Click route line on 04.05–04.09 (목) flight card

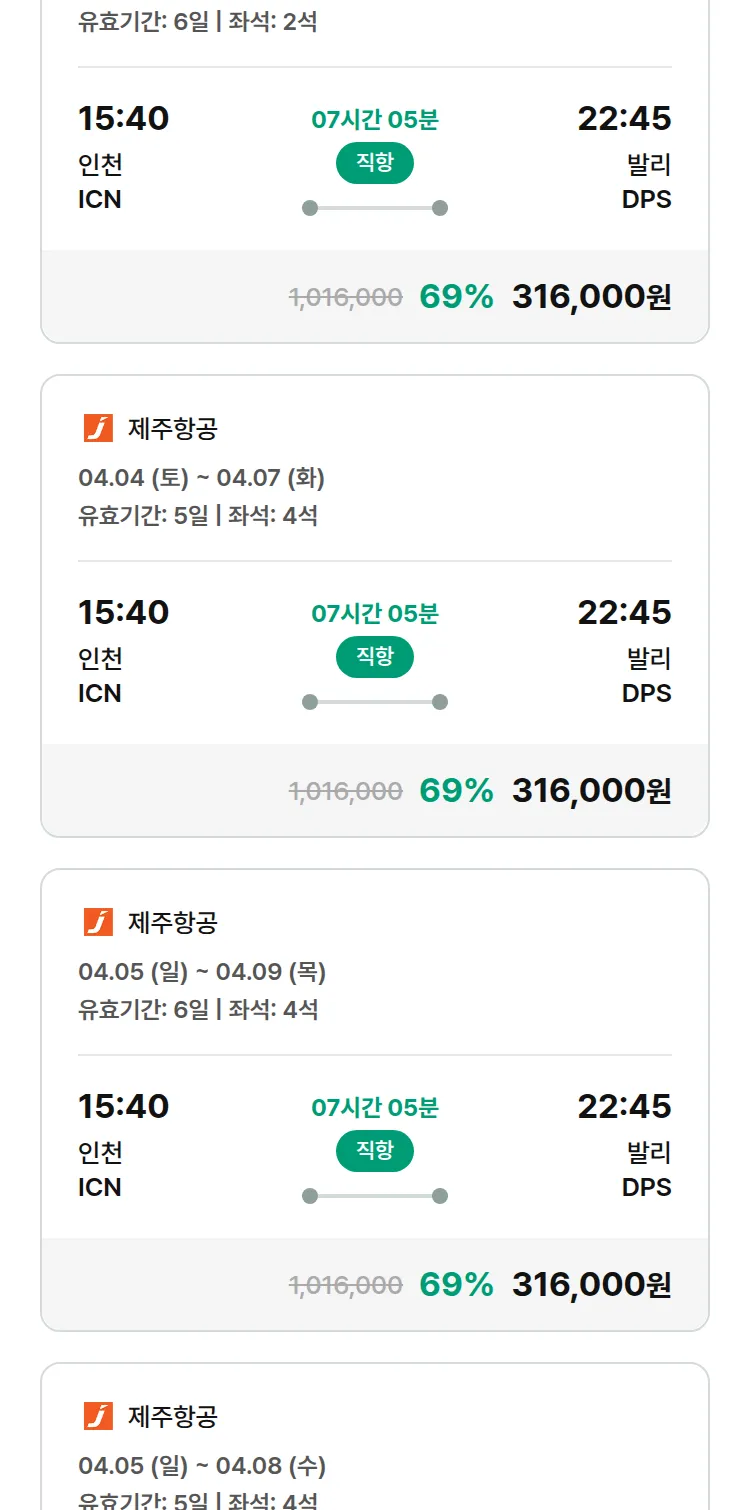pos(375,1196)
